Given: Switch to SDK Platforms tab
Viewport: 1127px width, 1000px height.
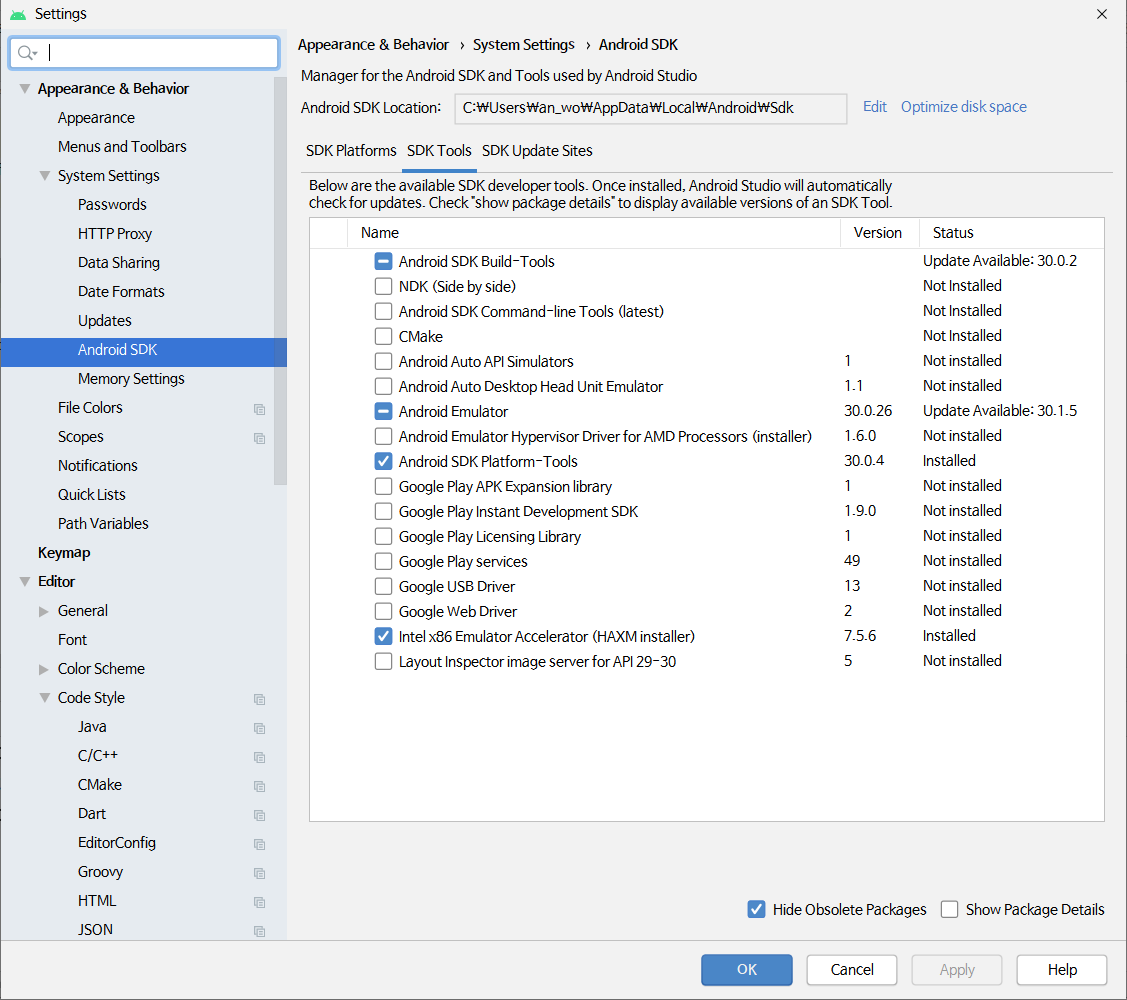Looking at the screenshot, I should click(x=351, y=151).
